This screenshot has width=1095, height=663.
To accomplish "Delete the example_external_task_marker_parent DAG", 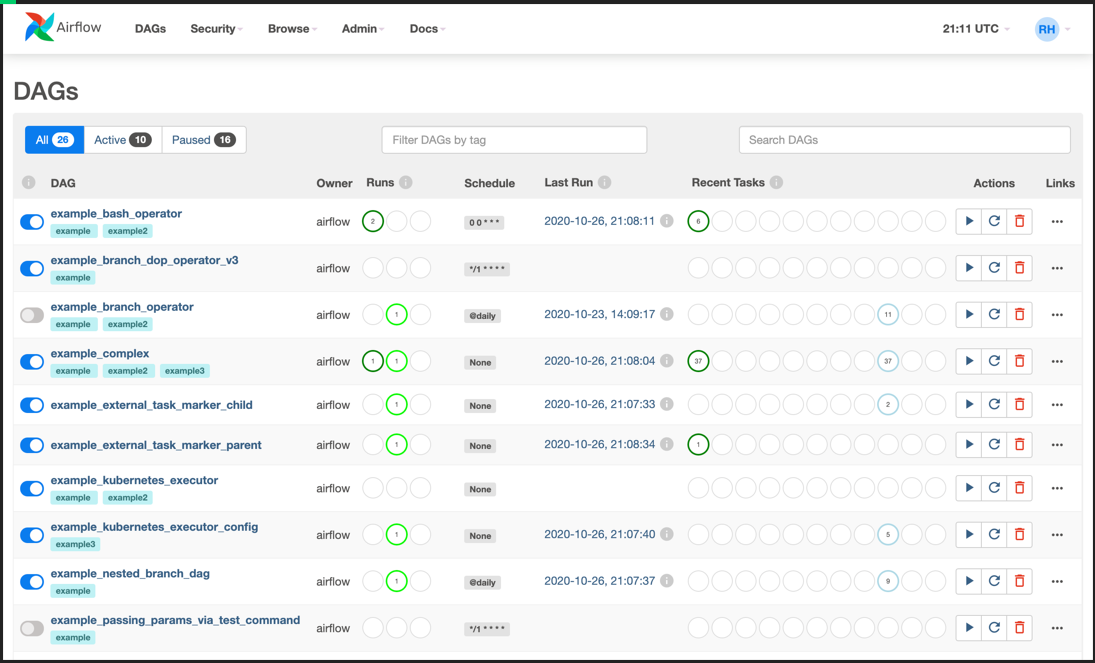I will tap(1019, 444).
